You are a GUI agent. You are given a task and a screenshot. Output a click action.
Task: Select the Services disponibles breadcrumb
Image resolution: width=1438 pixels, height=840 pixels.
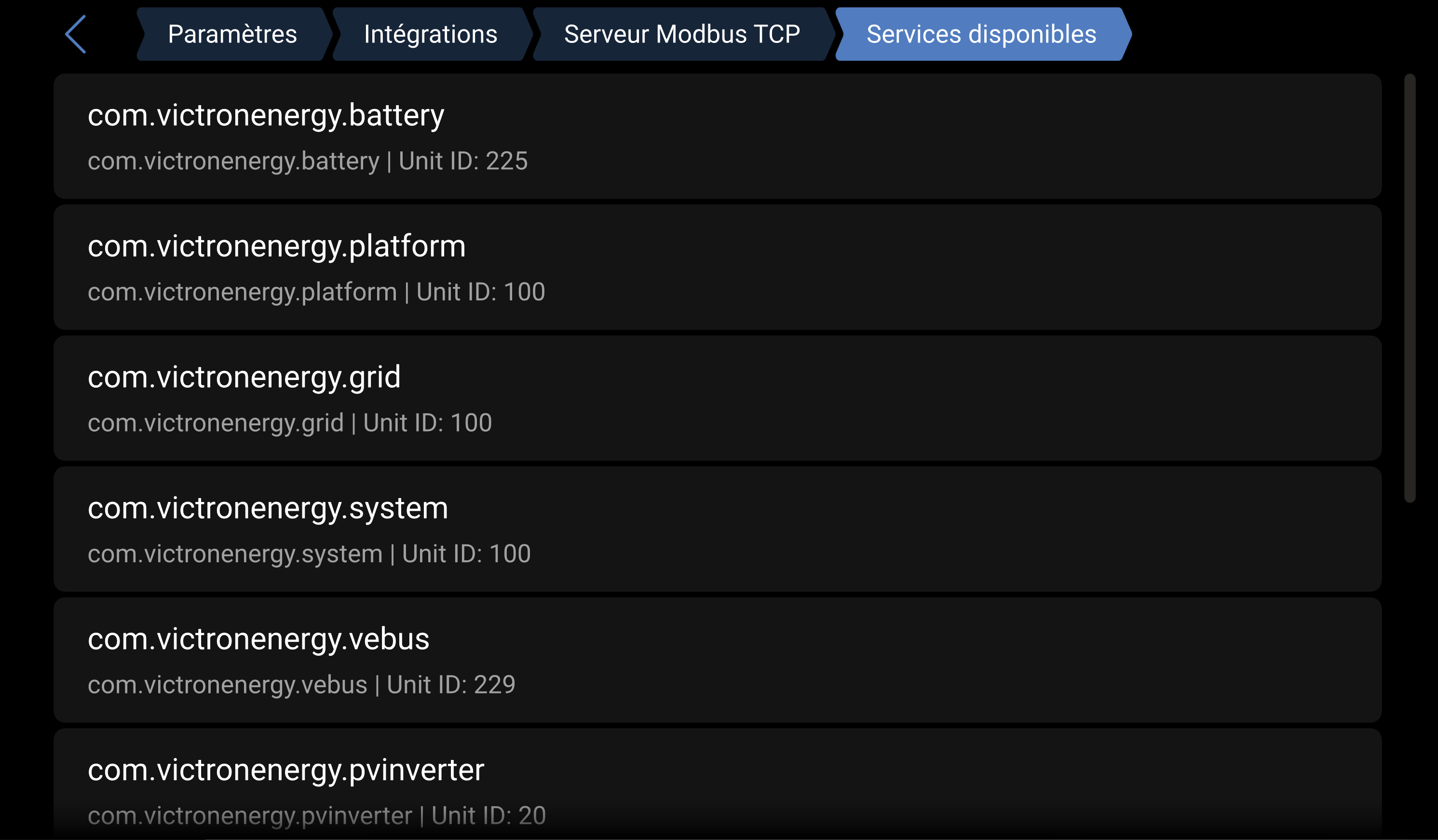point(981,34)
